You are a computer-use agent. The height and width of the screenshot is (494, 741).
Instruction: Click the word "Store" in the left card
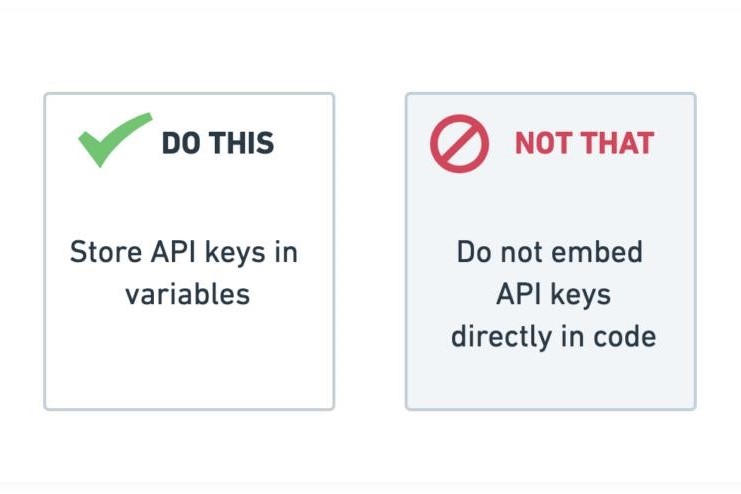pos(106,252)
